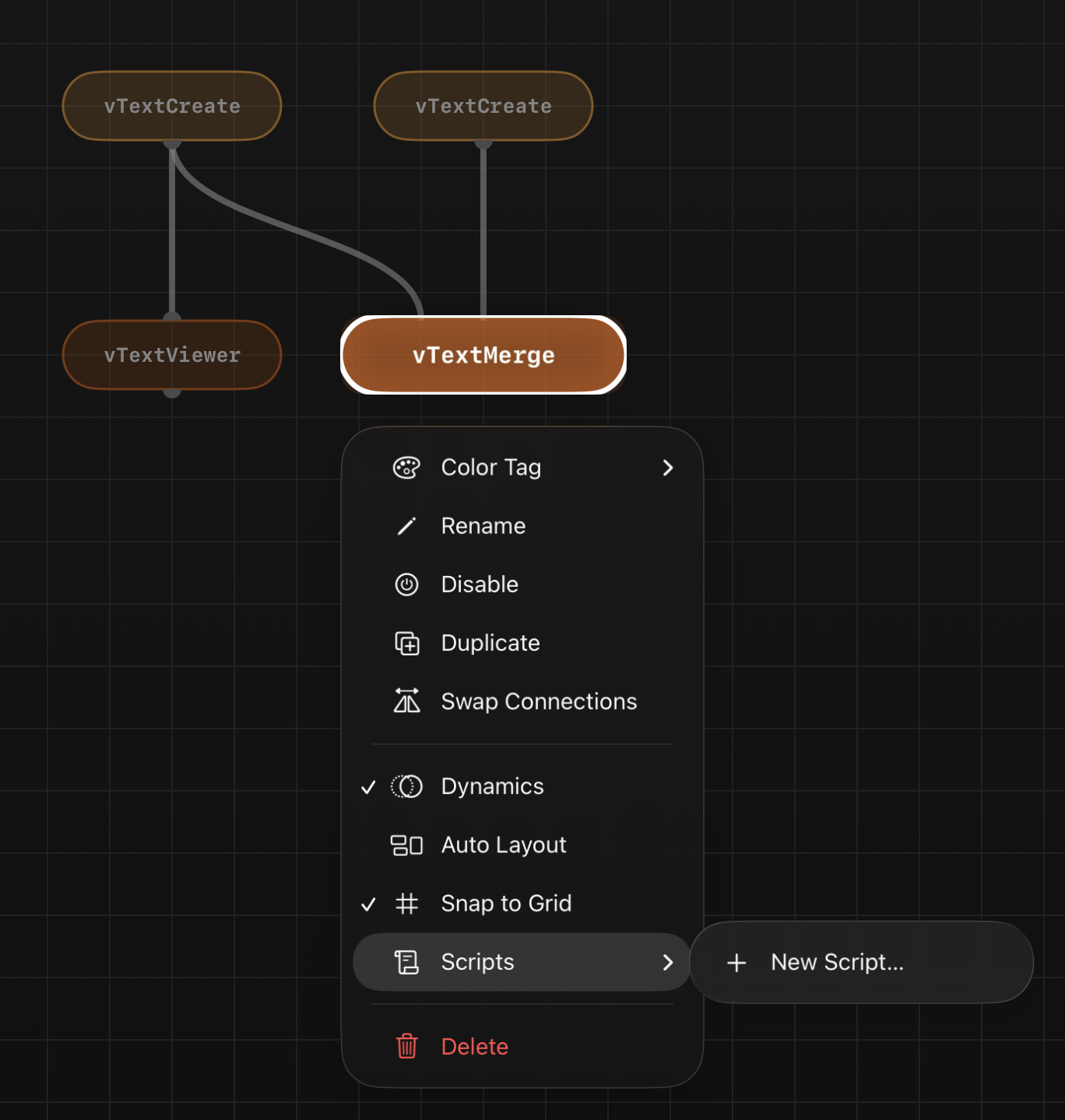Select the vTextMerge node
1065x1120 pixels.
coord(483,355)
